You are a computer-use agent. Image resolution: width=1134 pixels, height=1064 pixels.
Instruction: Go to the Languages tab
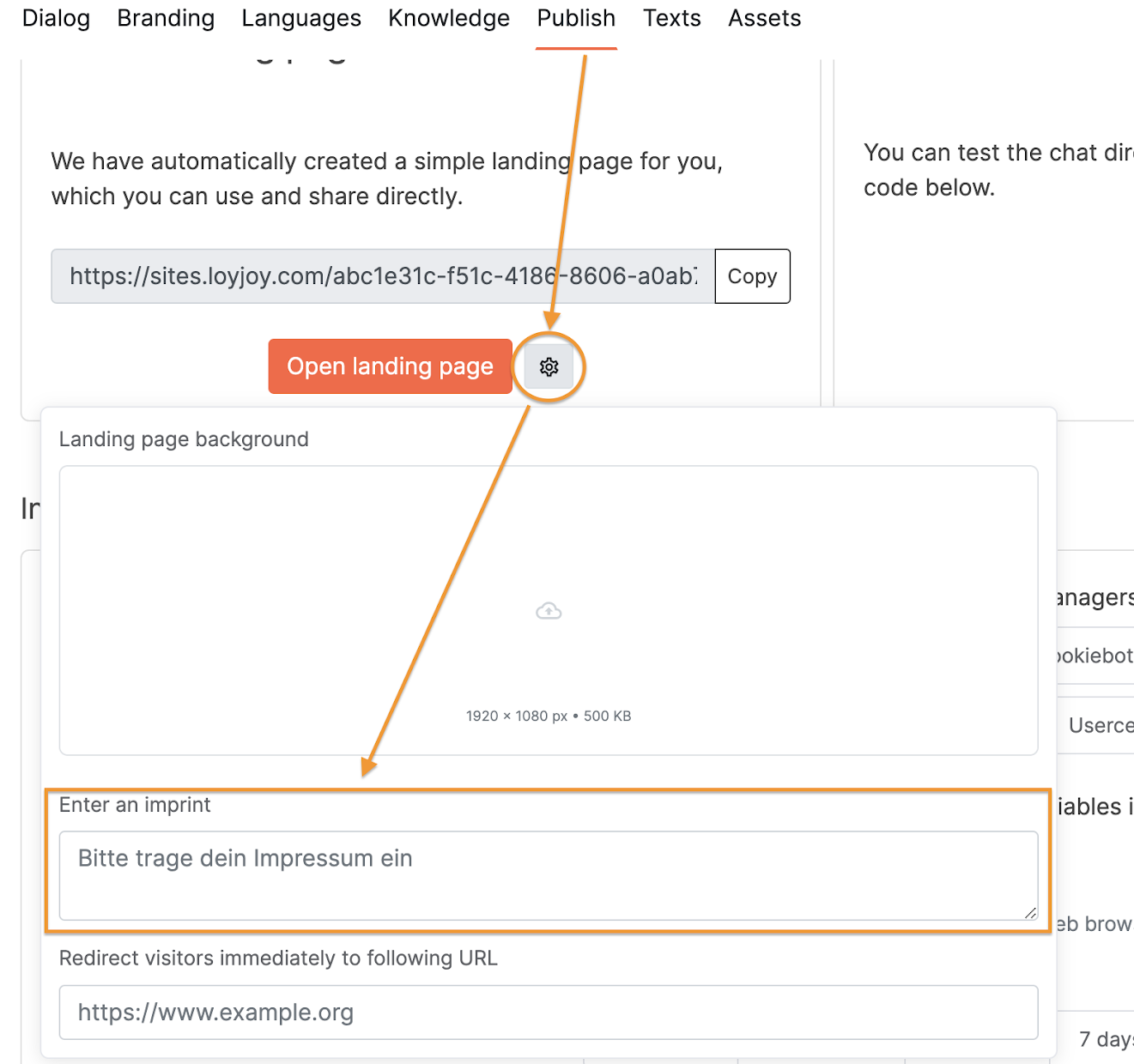[301, 18]
